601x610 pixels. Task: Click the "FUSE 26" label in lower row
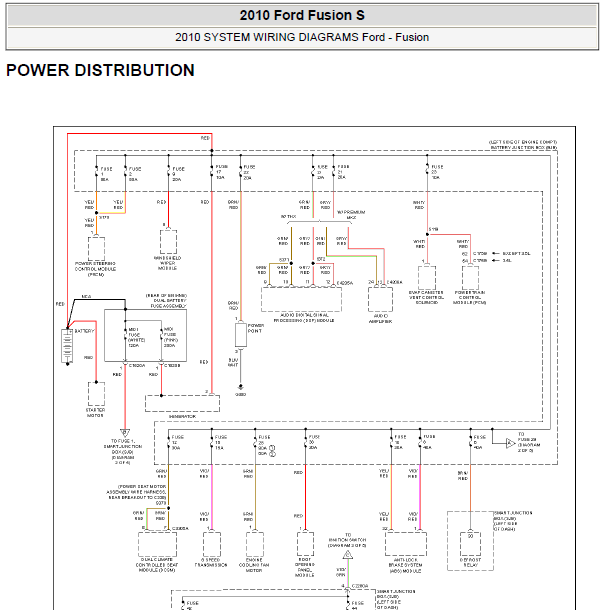[x=265, y=440]
